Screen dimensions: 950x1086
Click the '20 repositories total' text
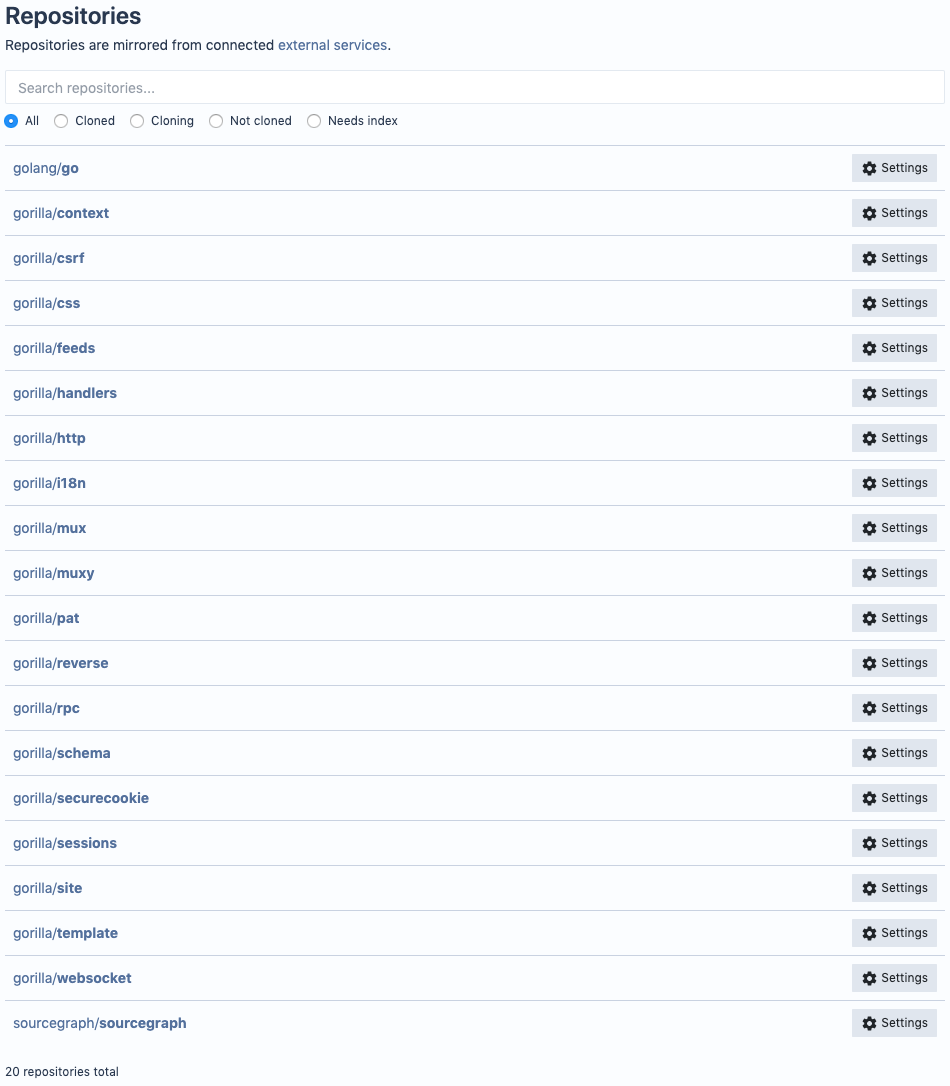pos(62,1071)
